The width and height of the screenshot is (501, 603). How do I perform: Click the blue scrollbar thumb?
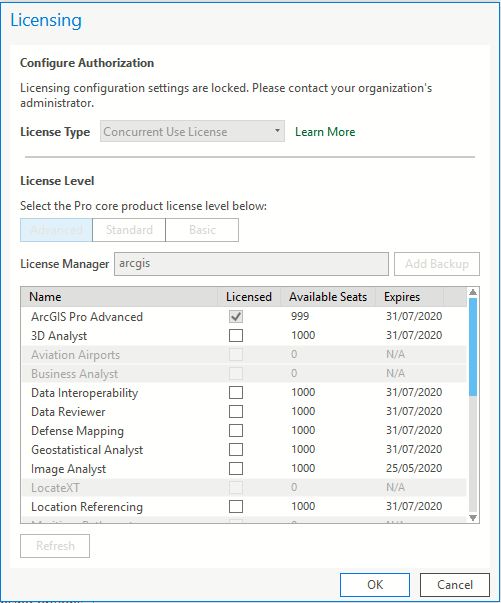pos(473,347)
